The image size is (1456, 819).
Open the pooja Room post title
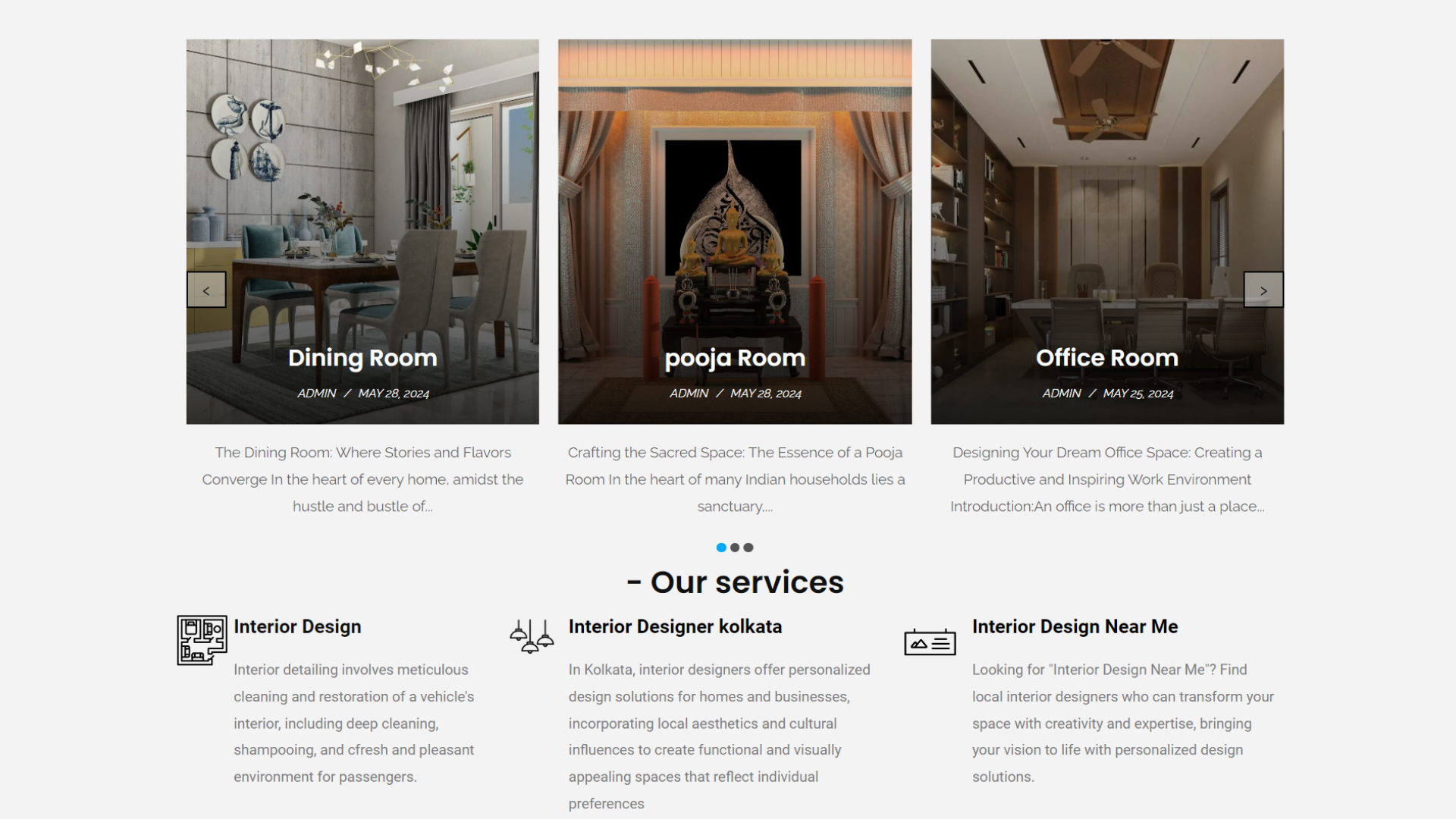[735, 358]
